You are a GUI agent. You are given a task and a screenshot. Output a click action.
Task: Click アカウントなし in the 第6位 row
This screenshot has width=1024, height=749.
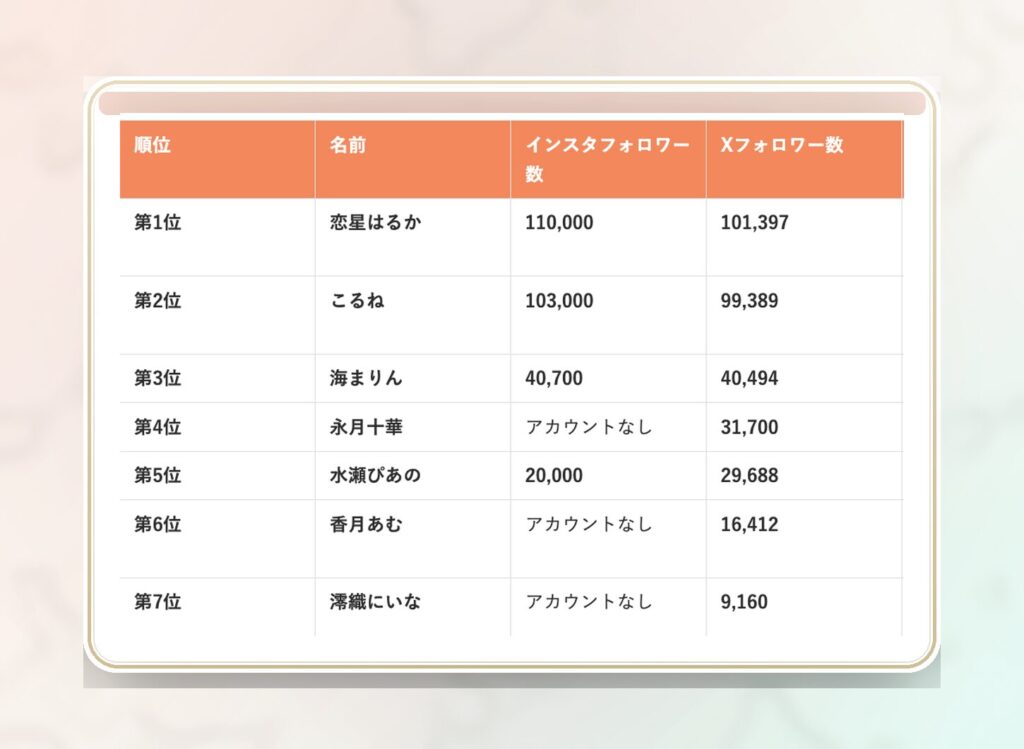(589, 524)
